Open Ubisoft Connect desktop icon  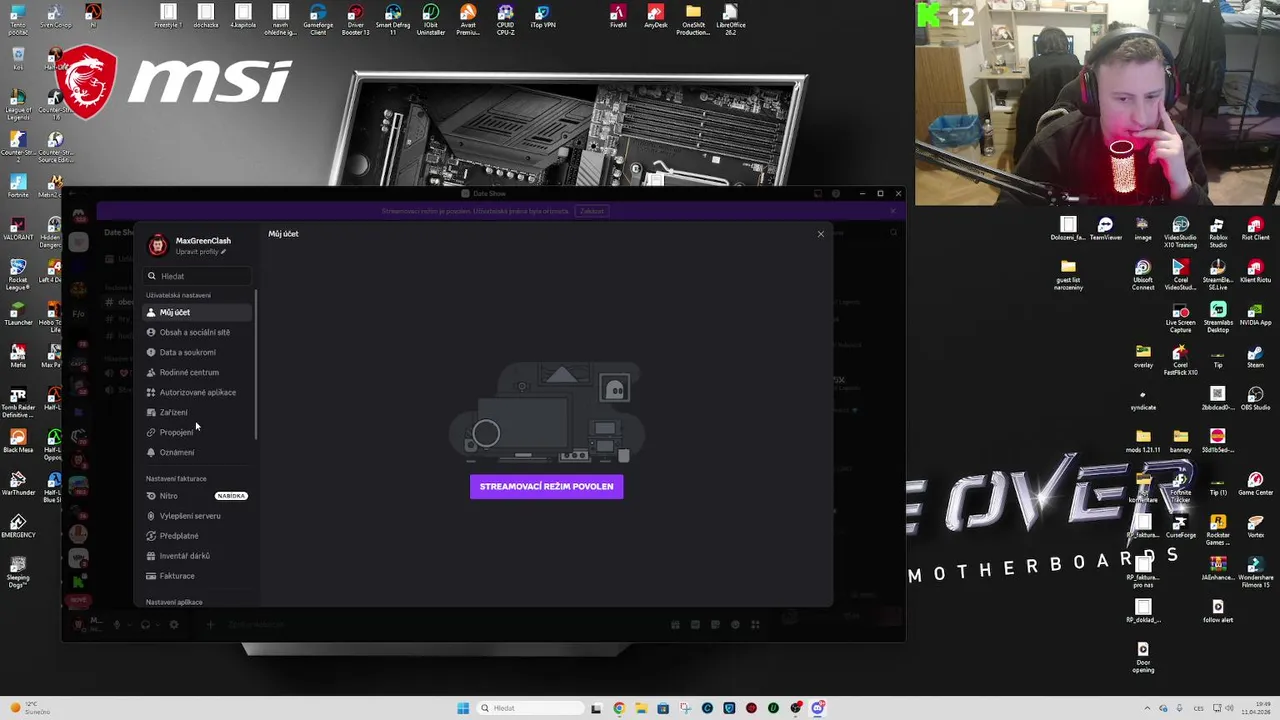[1143, 276]
